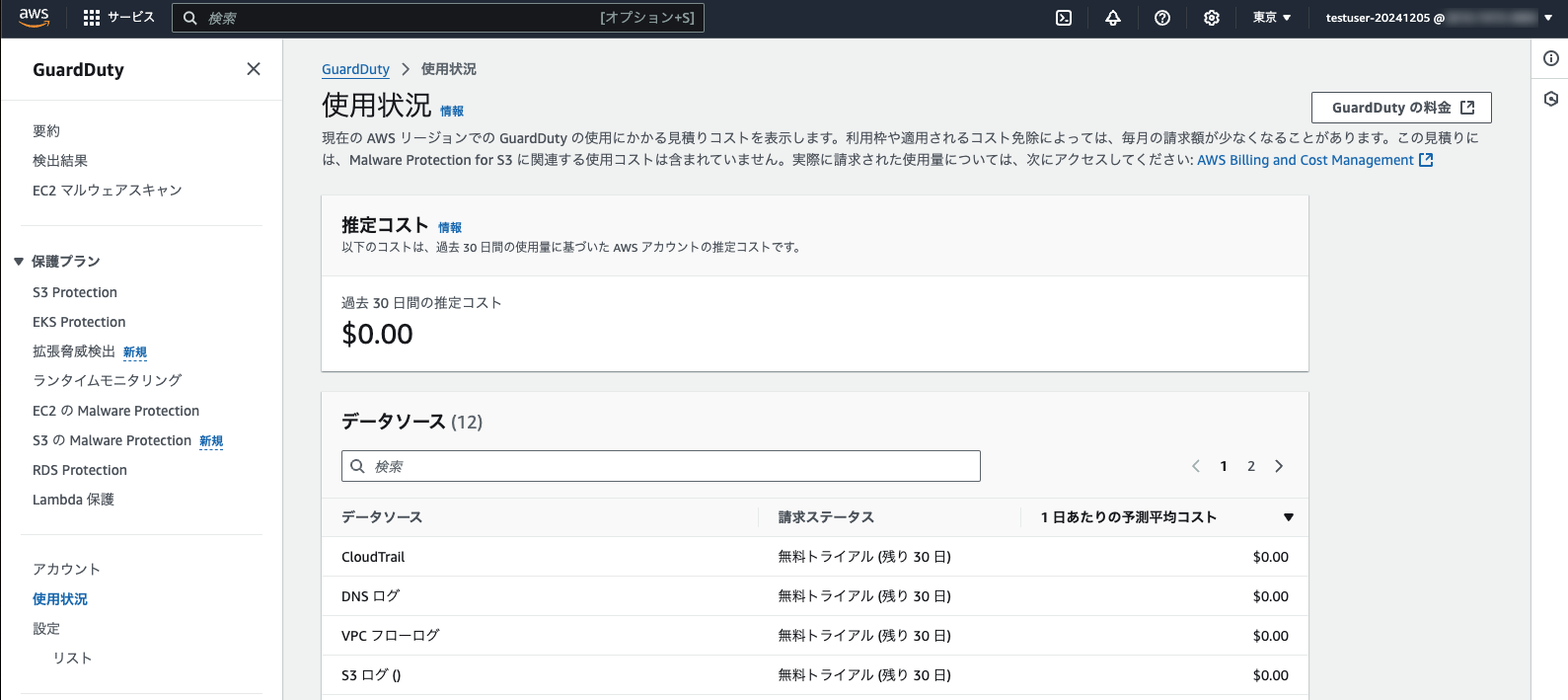Click the S3 ログ () data source row
The height and width of the screenshot is (700, 1568).
click(815, 675)
